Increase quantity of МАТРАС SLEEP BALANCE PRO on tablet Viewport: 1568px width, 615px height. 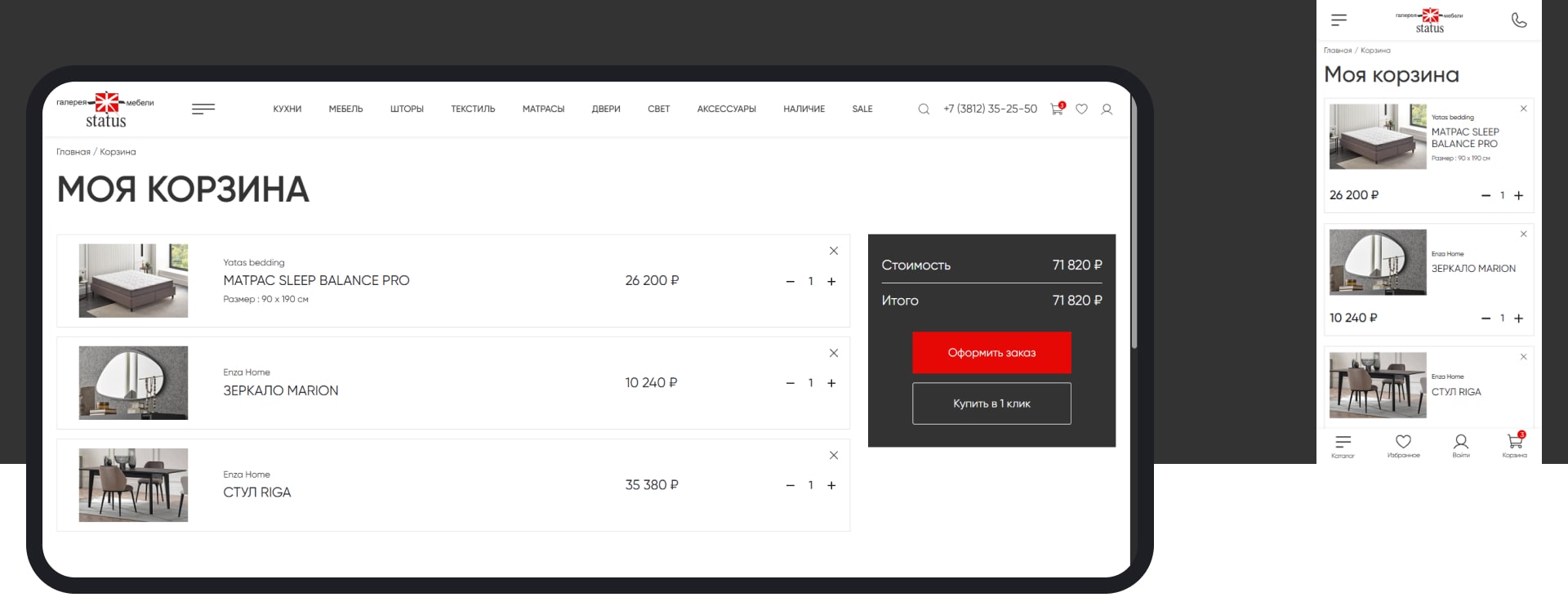click(x=831, y=282)
